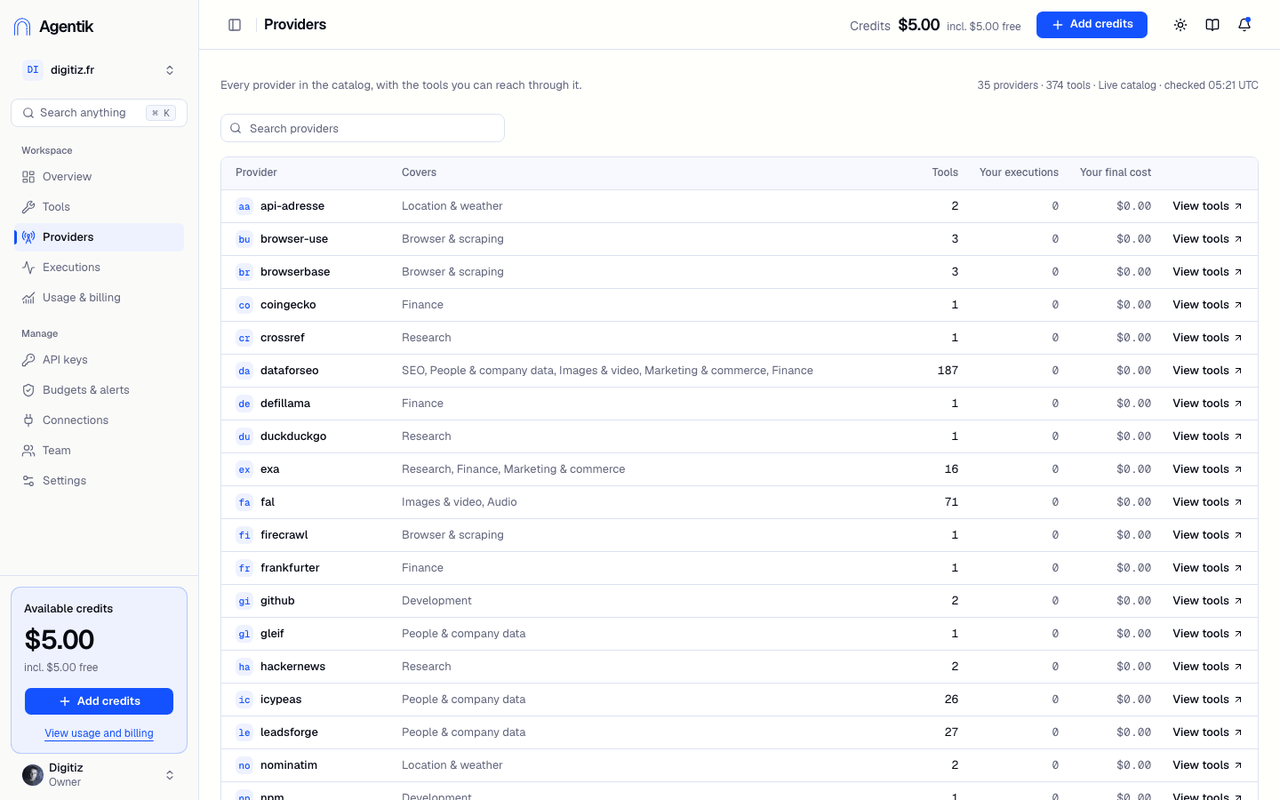Sort by the Tools column header
The width and height of the screenshot is (1280, 800).
pyautogui.click(x=945, y=173)
